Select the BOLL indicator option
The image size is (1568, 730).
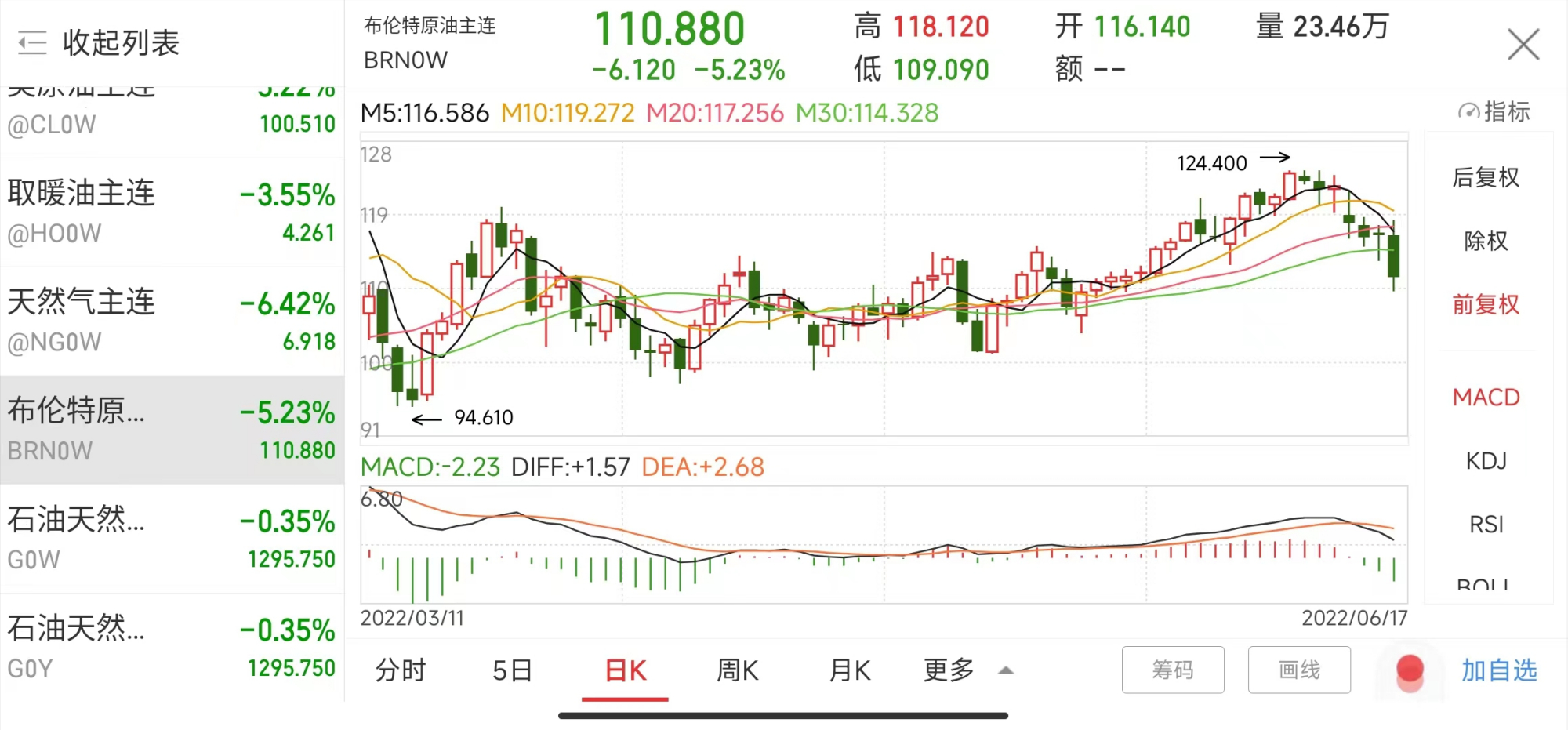[1484, 584]
